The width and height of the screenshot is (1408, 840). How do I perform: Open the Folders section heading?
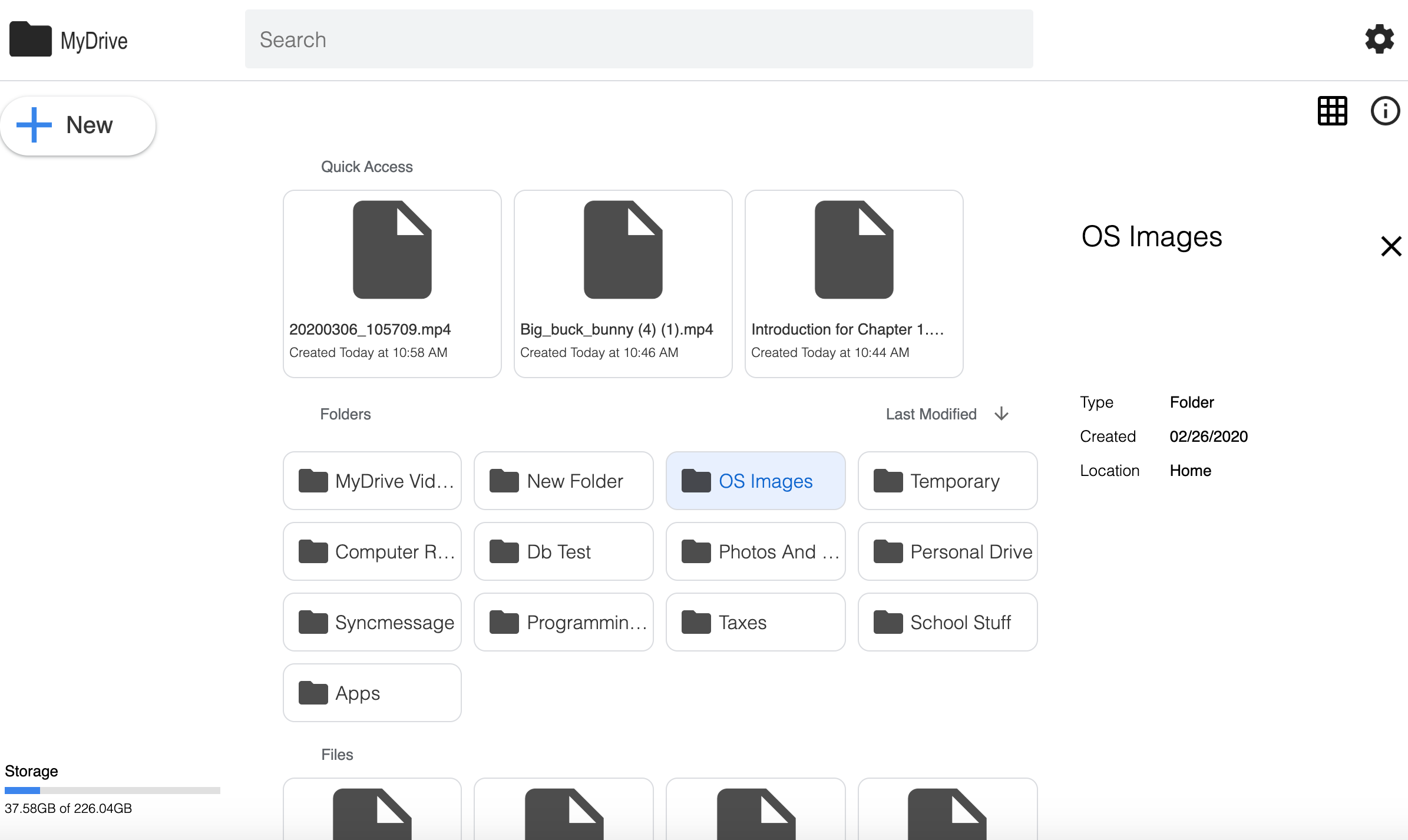pos(345,414)
